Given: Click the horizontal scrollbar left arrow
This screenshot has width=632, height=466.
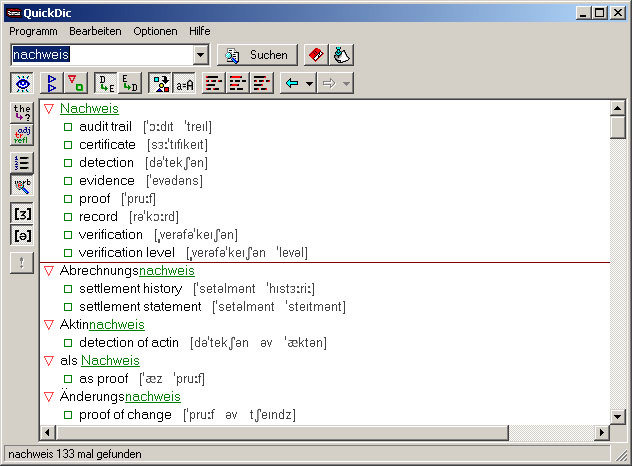Looking at the screenshot, I should tap(47, 433).
